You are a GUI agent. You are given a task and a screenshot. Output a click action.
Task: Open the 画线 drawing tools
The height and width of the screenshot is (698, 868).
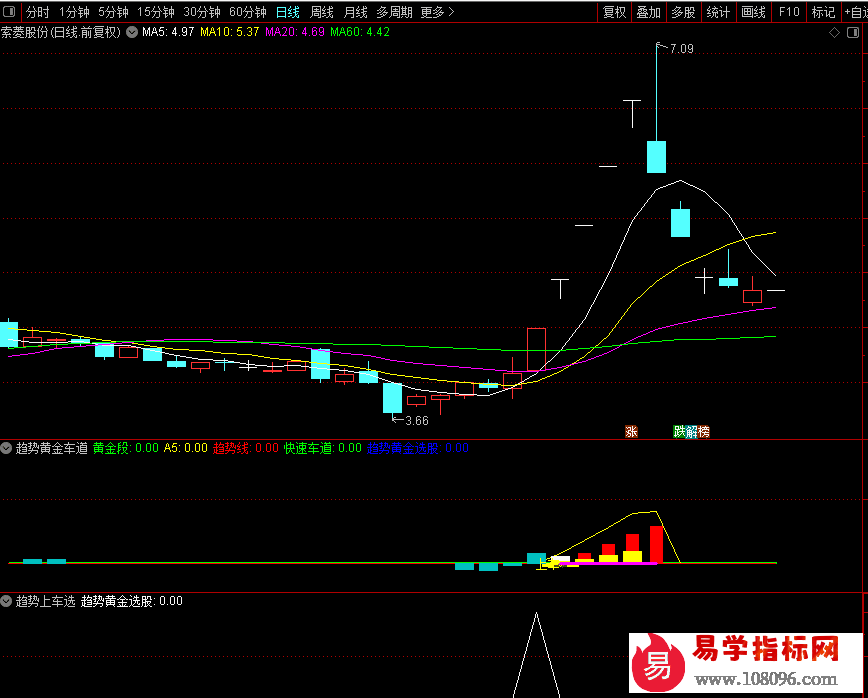click(x=753, y=13)
